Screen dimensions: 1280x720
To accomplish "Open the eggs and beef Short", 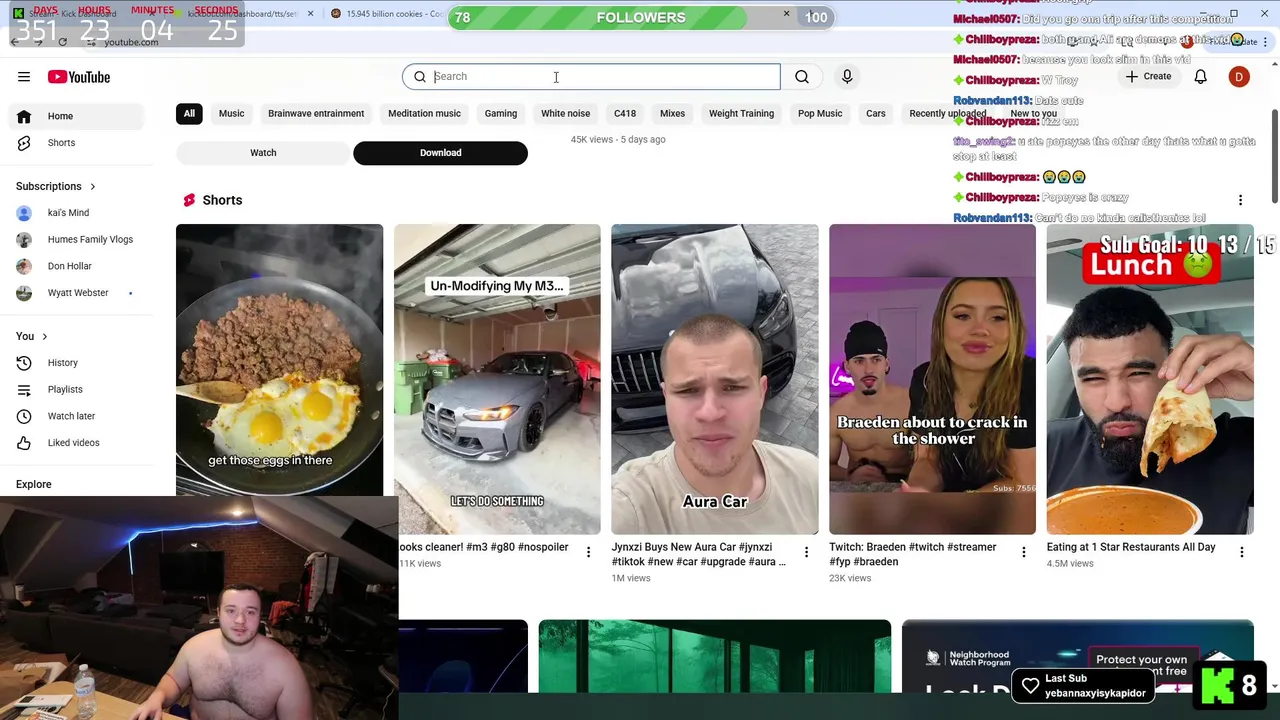I will pyautogui.click(x=279, y=360).
